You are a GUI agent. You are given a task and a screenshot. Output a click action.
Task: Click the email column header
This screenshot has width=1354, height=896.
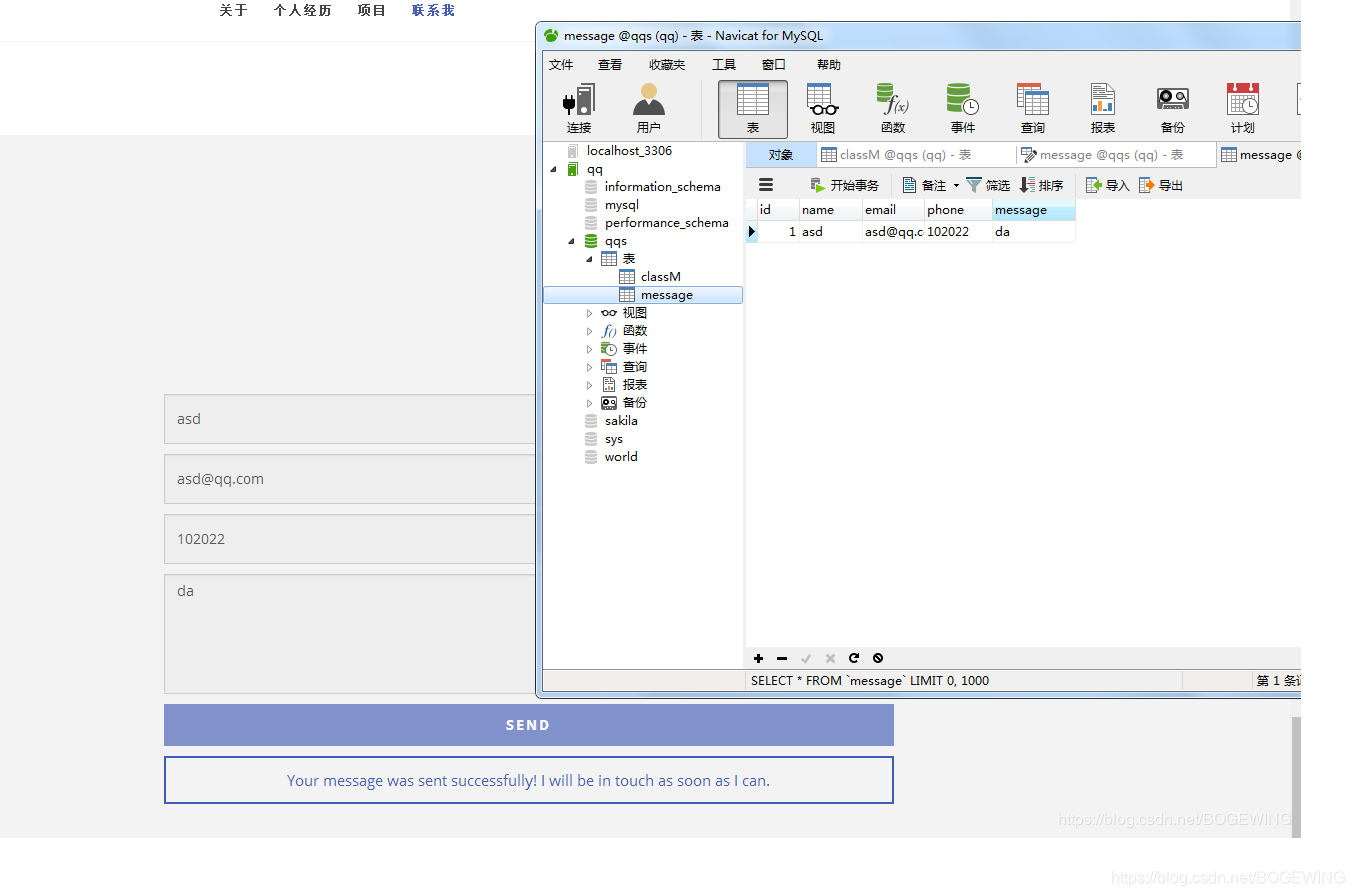(893, 210)
